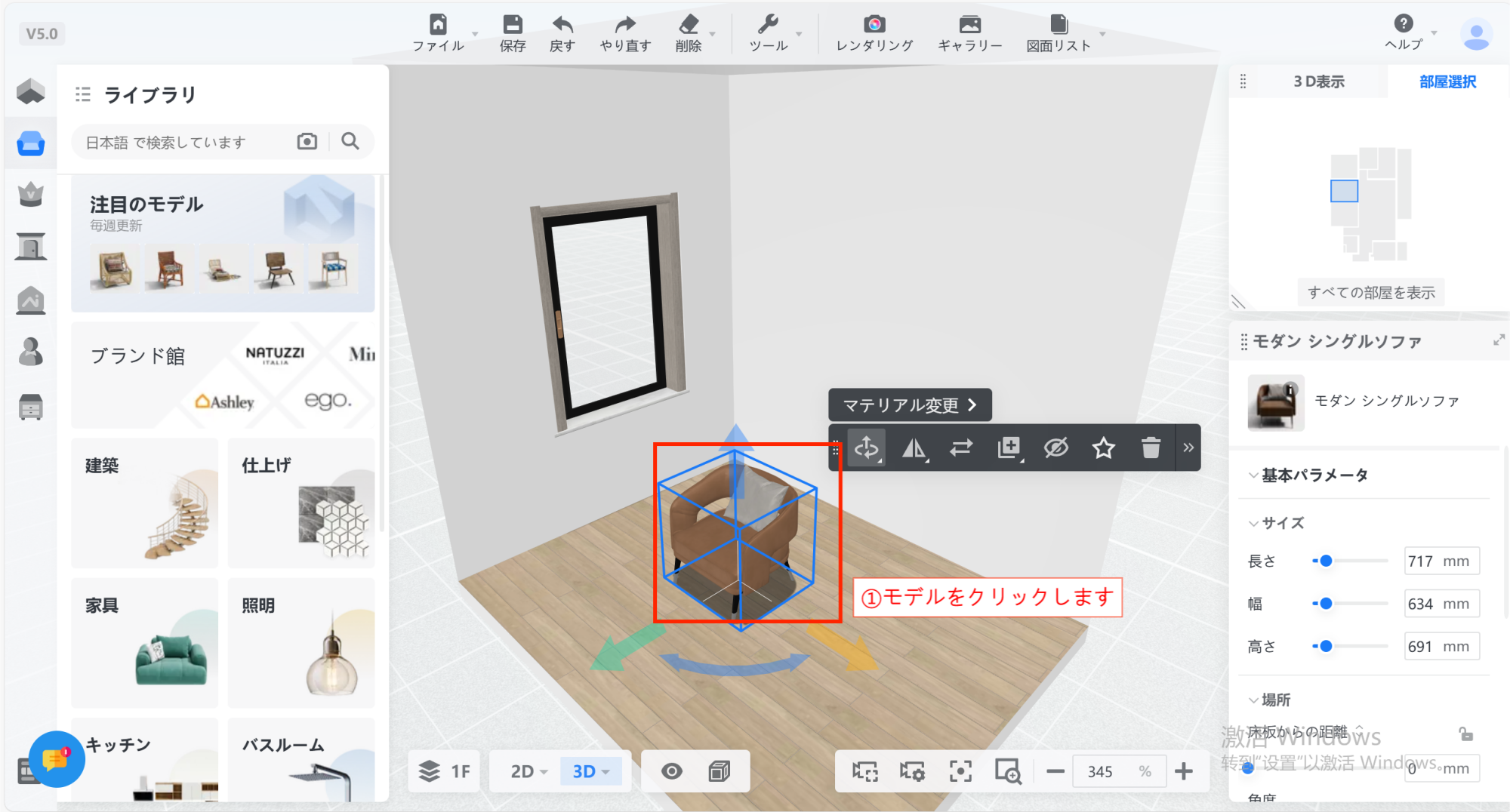
Task: Open the person icon in the left sidebar
Action: tap(30, 352)
